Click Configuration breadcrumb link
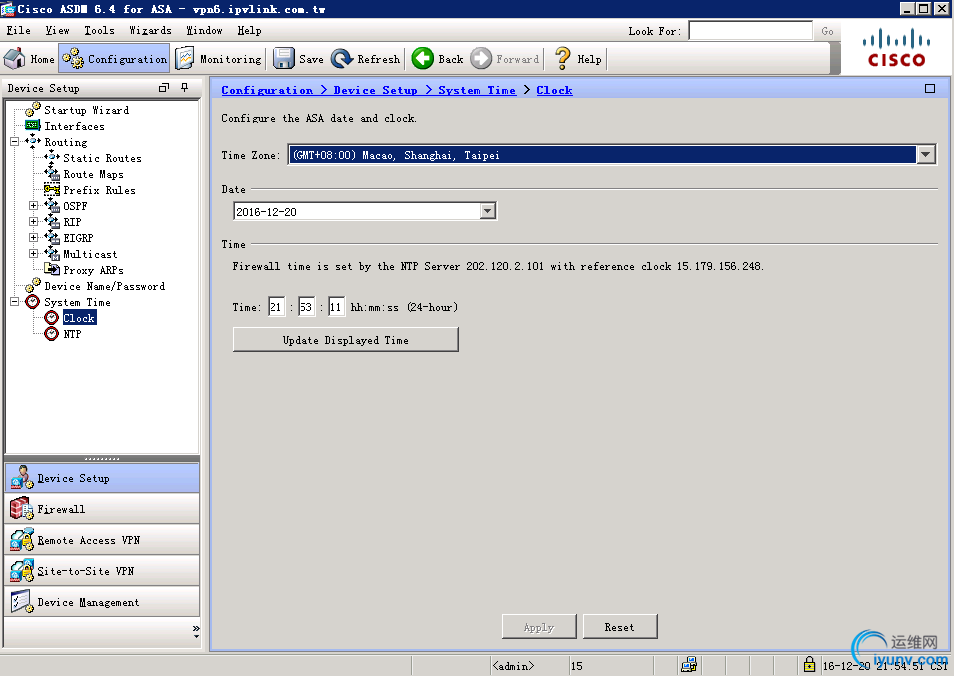 [x=266, y=90]
